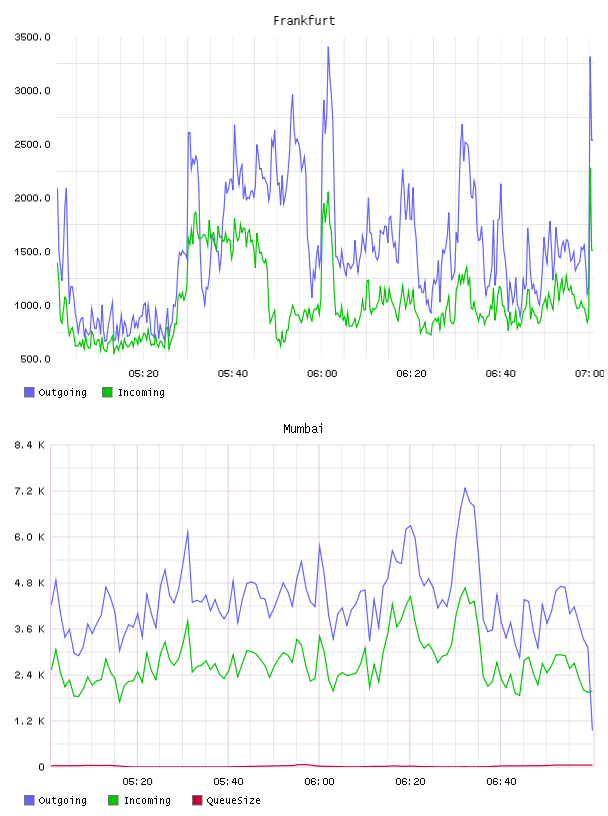Click the 2000.0 y-axis value in Frankfurt

32,198
